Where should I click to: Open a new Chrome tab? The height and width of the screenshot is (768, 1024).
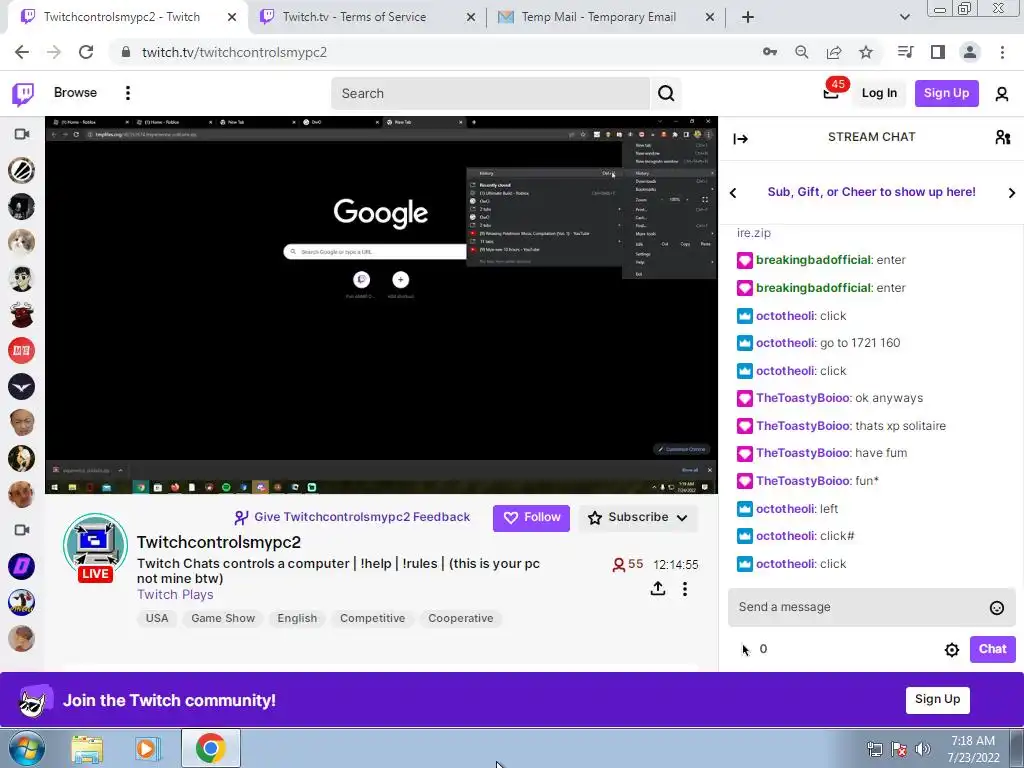click(748, 17)
